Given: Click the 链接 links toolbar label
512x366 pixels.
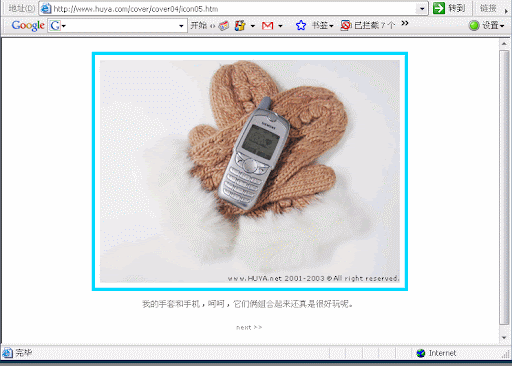Looking at the screenshot, I should (x=488, y=8).
